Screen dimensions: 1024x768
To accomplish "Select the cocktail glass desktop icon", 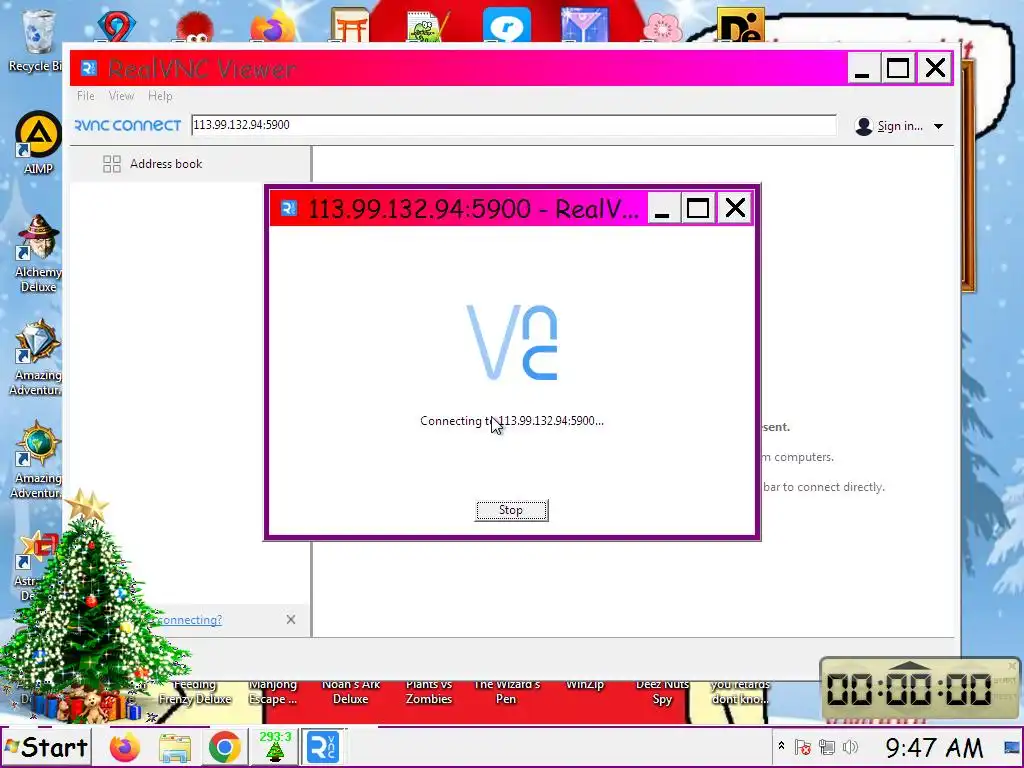I will 584,25.
